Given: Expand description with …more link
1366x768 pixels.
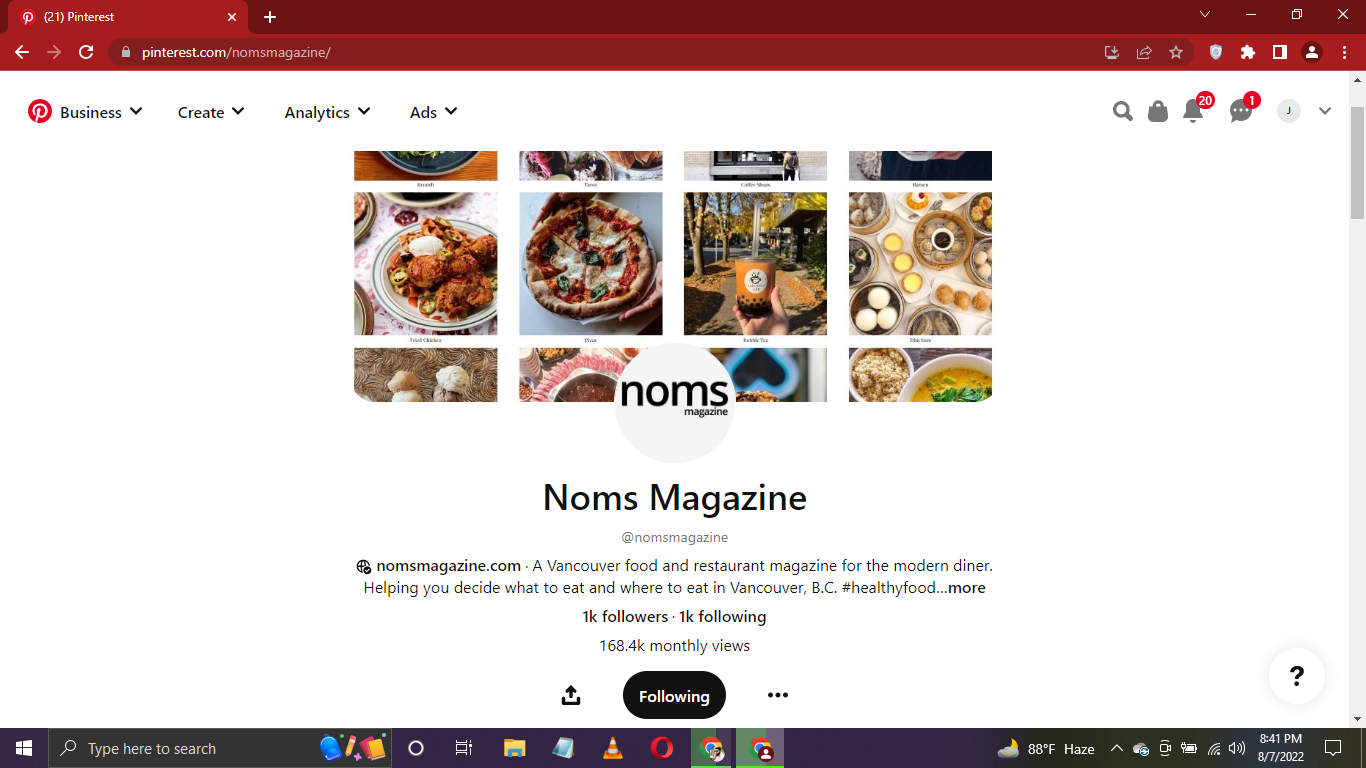Looking at the screenshot, I should pos(961,588).
